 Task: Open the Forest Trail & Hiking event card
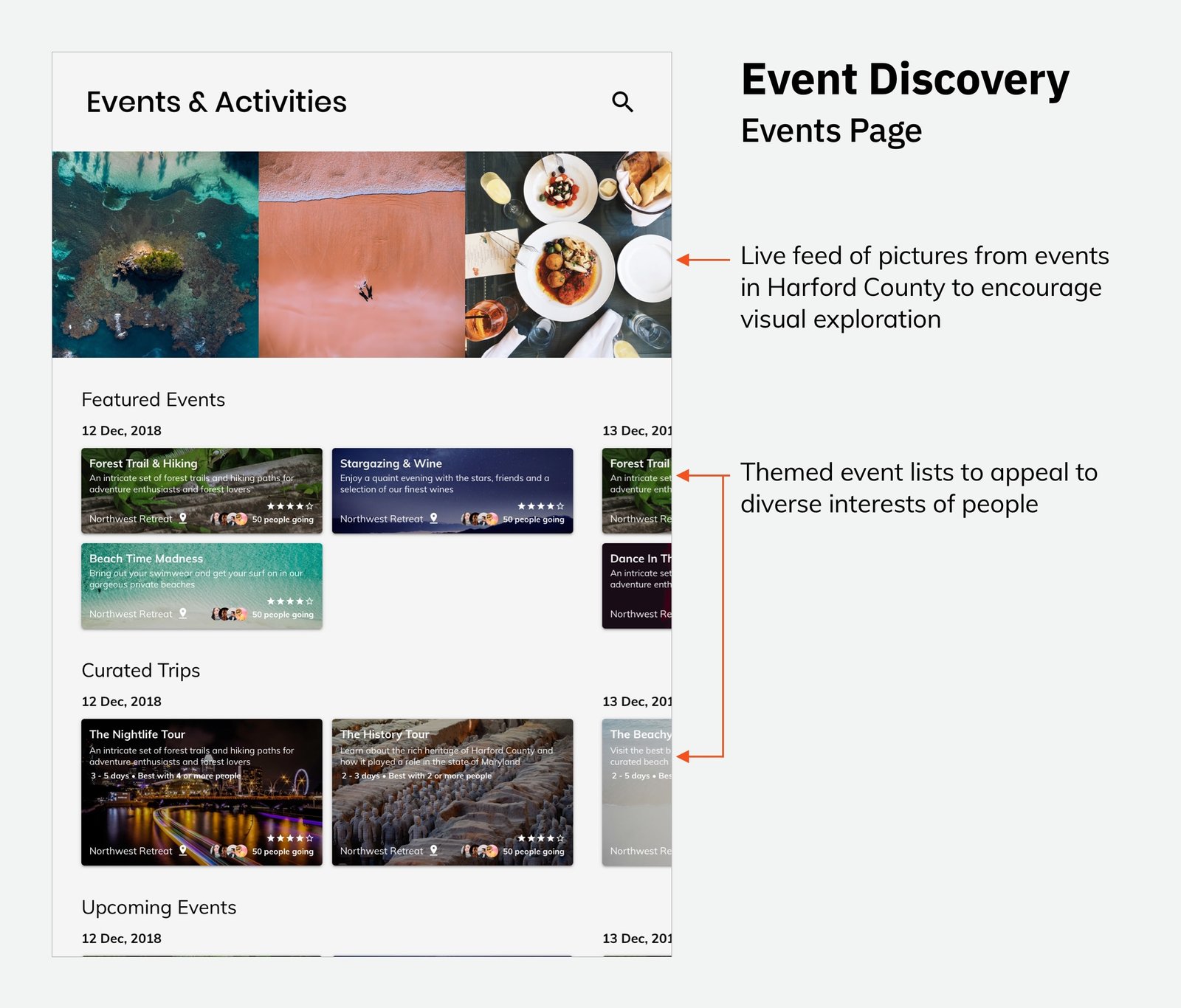(x=202, y=491)
